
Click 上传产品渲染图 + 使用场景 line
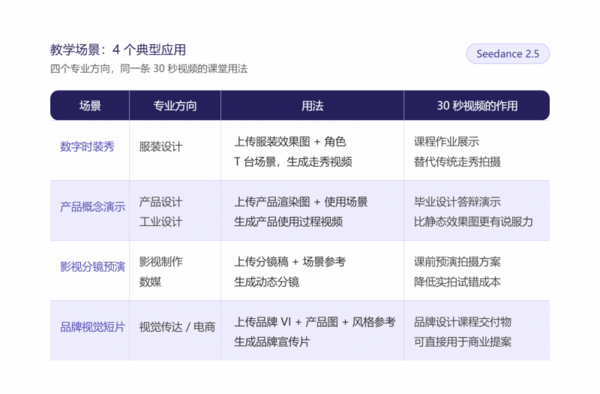coord(301,202)
